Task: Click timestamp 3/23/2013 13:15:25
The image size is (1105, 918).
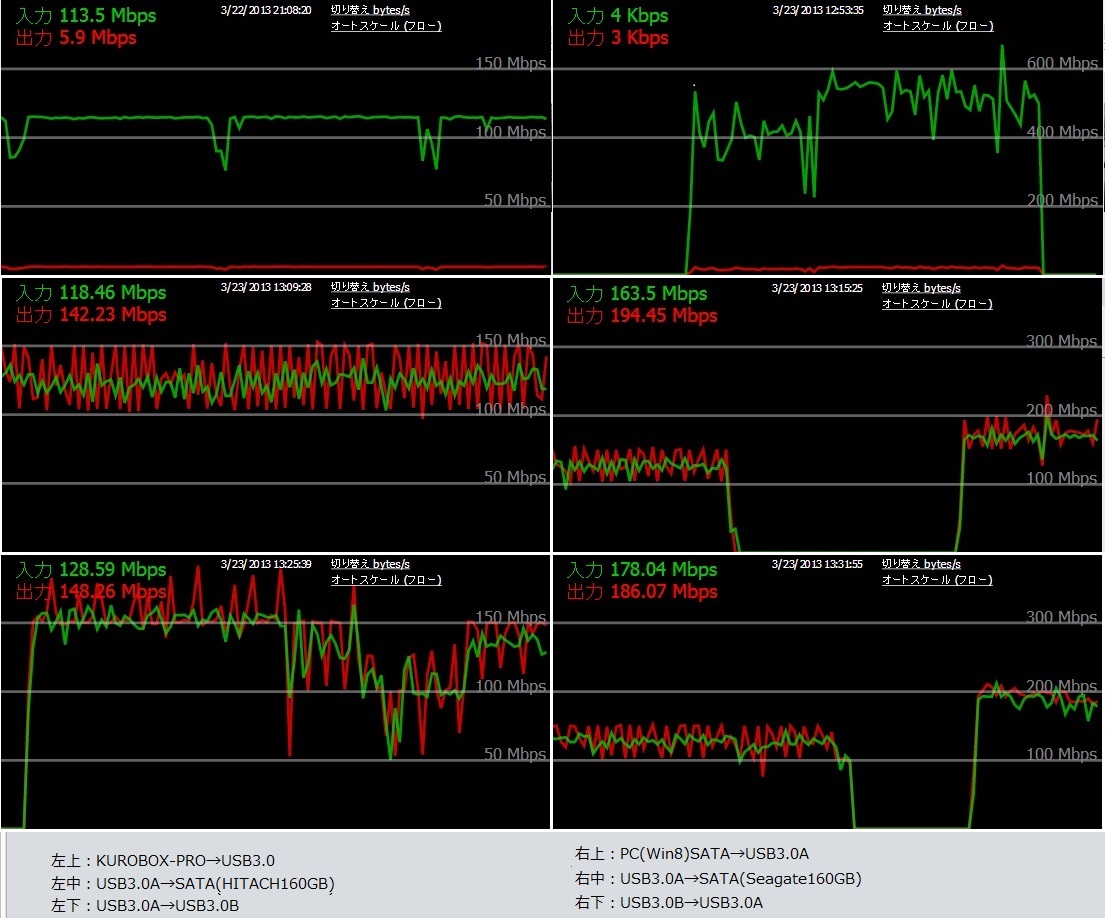Action: pyautogui.click(x=817, y=288)
